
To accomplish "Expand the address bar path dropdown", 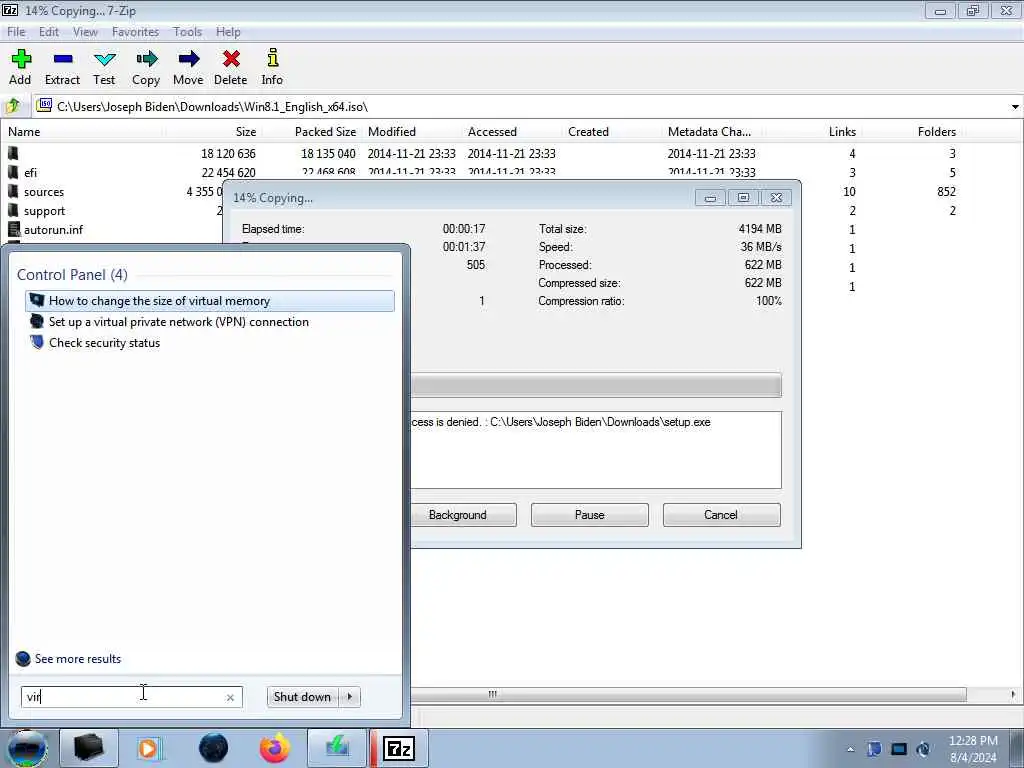I will pyautogui.click(x=1015, y=106).
